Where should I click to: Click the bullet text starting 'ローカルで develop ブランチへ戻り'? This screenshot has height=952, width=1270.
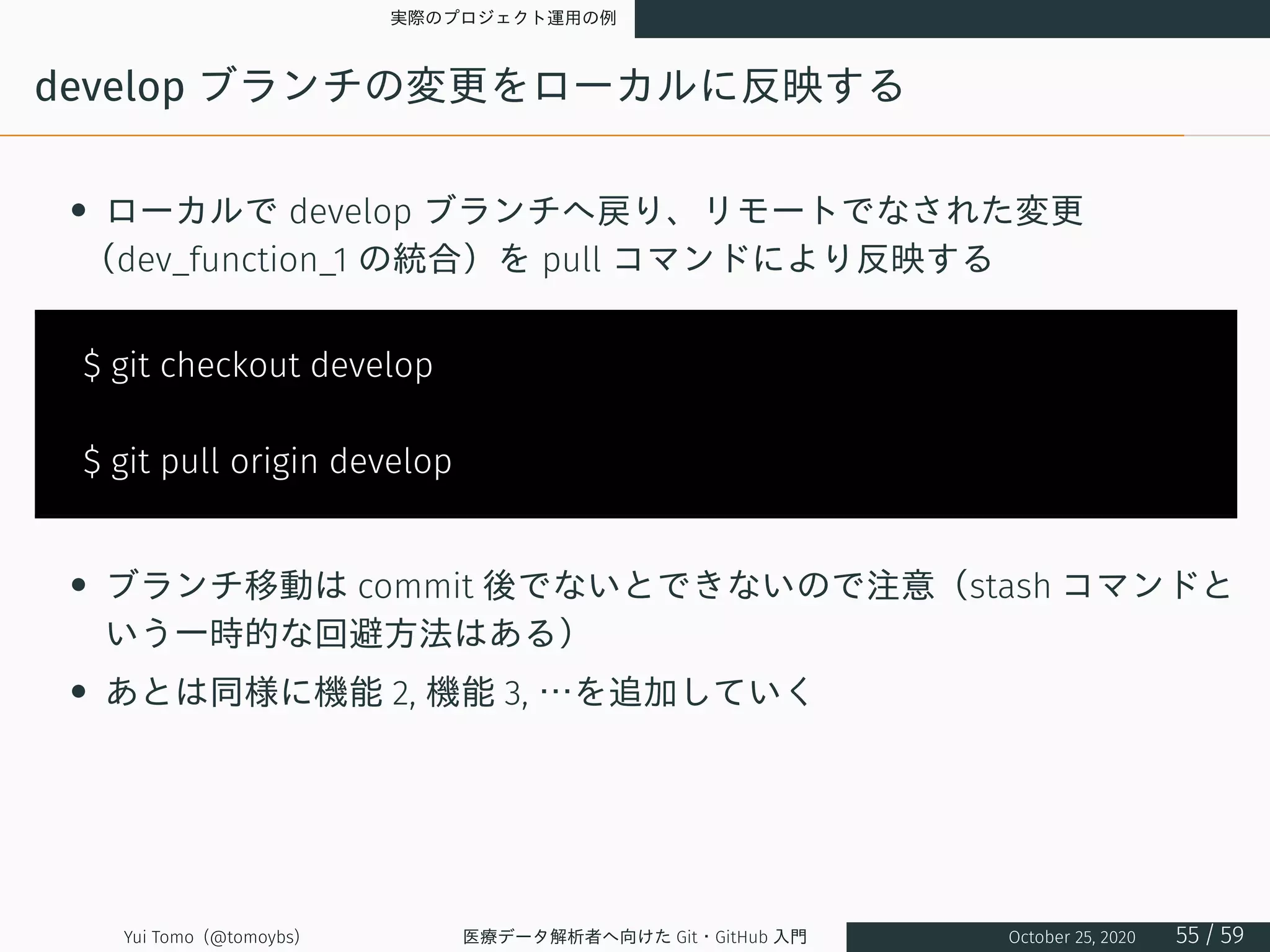point(595,210)
